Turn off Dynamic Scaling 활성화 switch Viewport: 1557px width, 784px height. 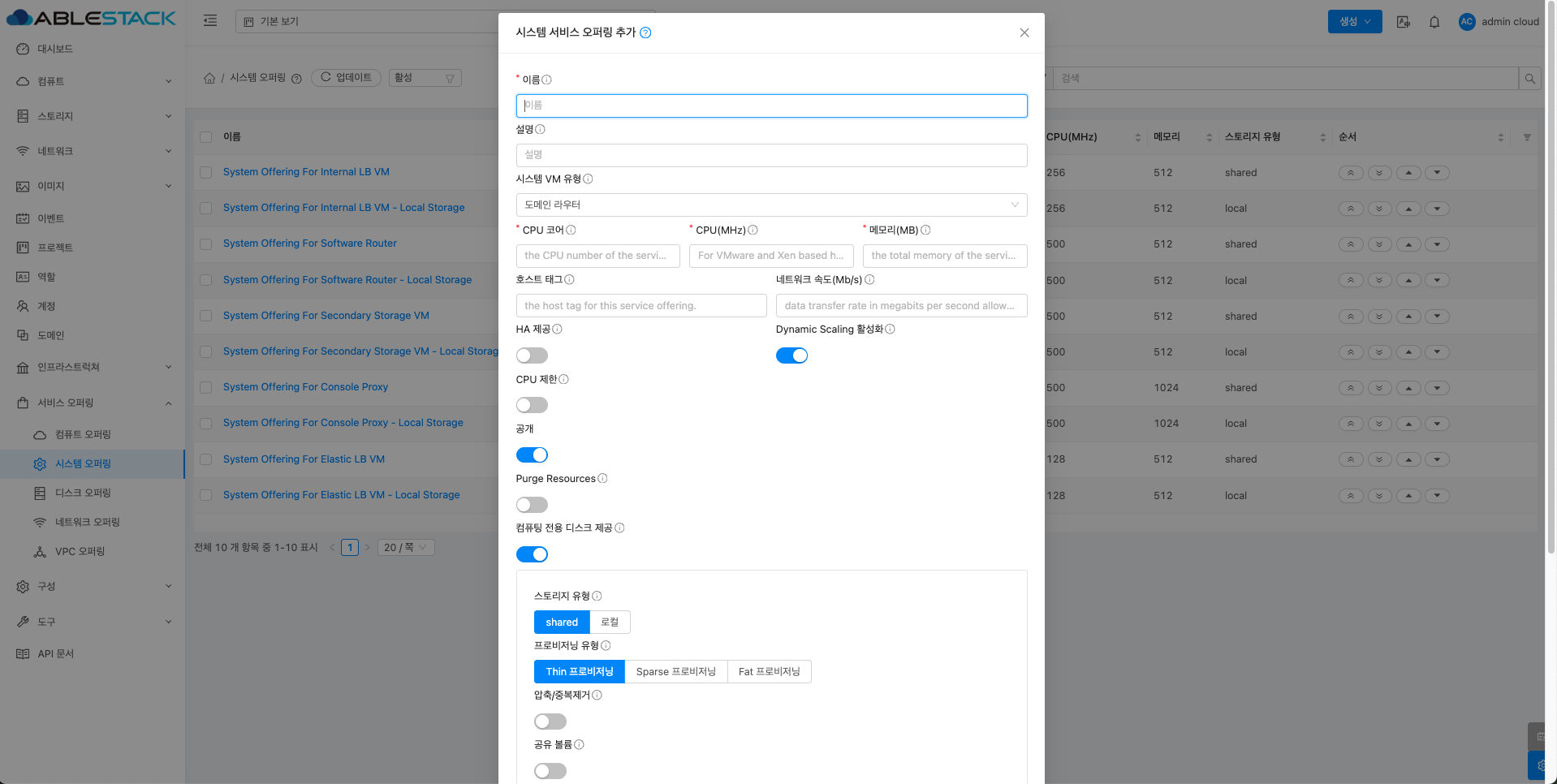tap(791, 355)
